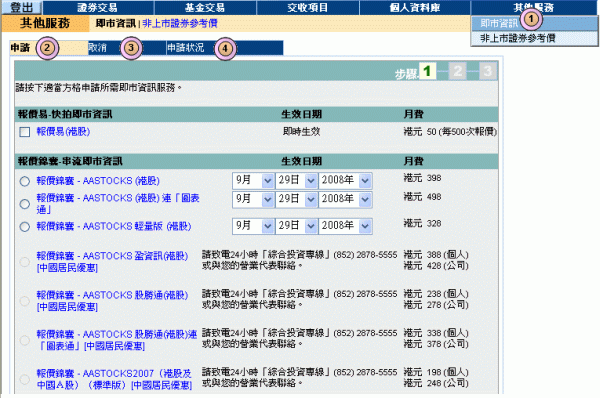The height and width of the screenshot is (398, 600).
Task: Click the 港元 398 monthly fee
Action: 422,178
